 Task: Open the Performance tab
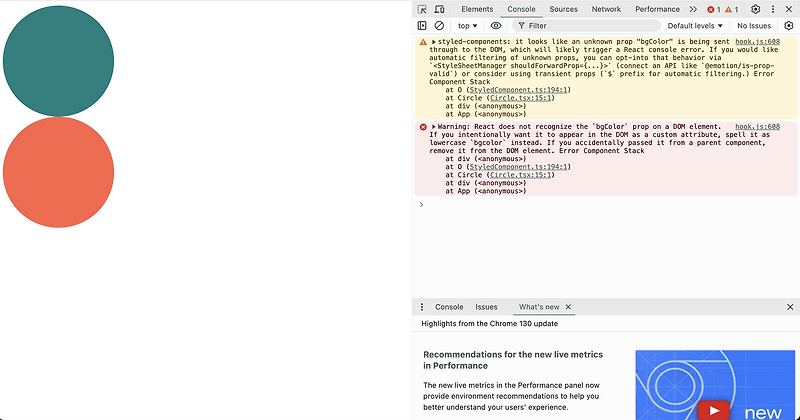[657, 9]
